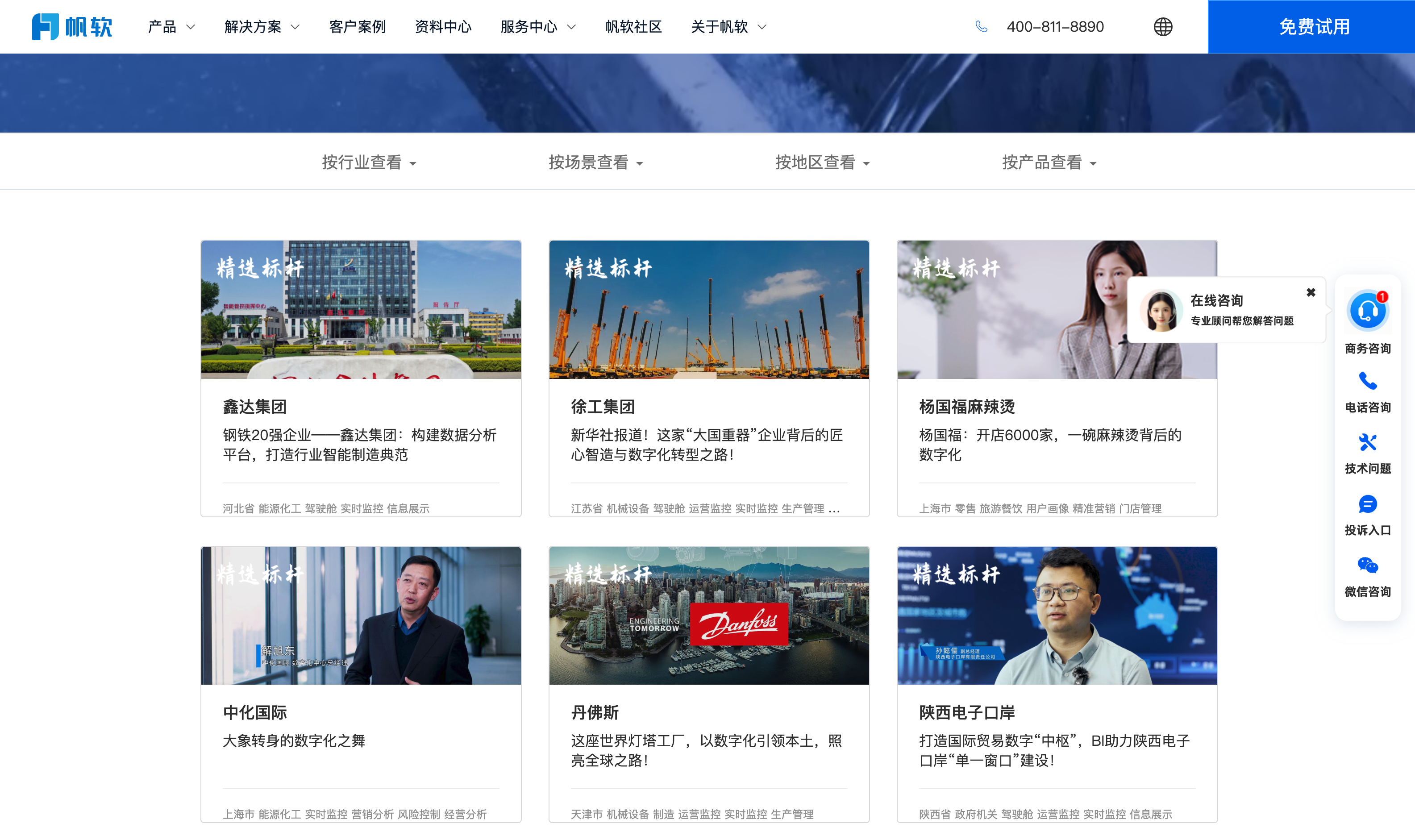The image size is (1415, 840).
Task: Open the globe language selector icon
Action: 1162,27
